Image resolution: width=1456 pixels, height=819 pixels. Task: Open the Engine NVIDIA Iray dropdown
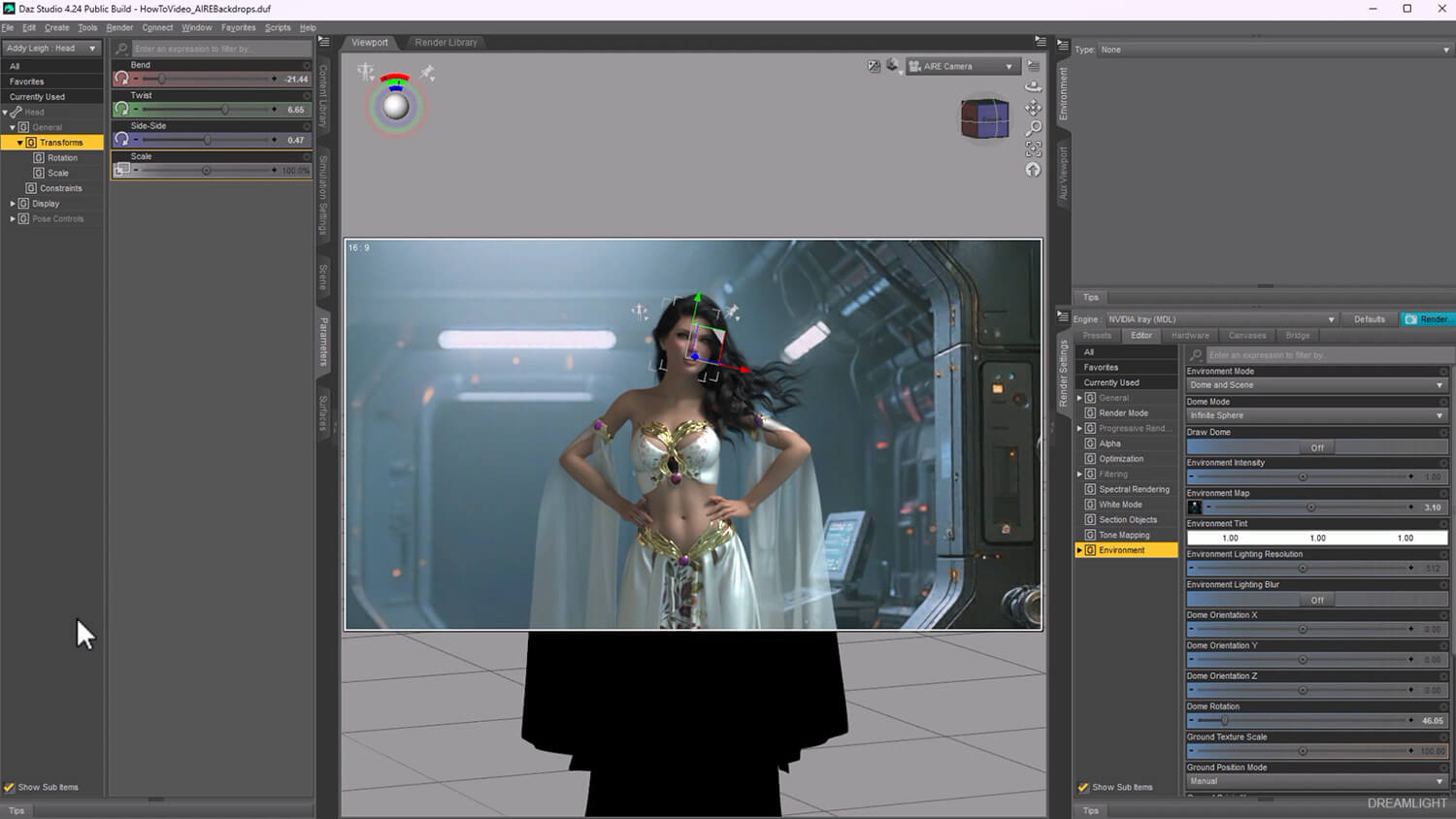tap(1221, 319)
